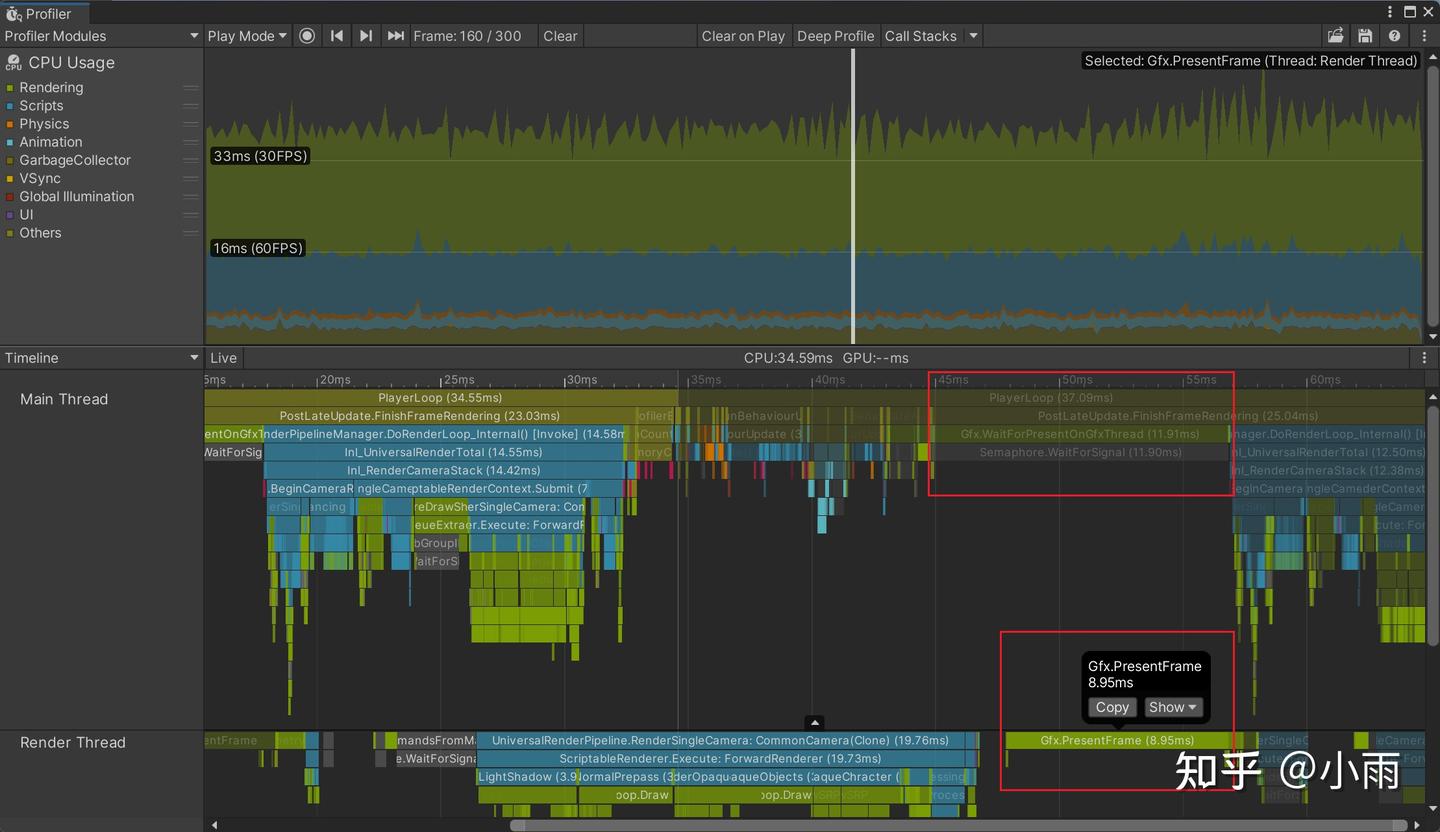Click the Frame: 160 / 300 counter
This screenshot has height=832, width=1440.
point(467,36)
